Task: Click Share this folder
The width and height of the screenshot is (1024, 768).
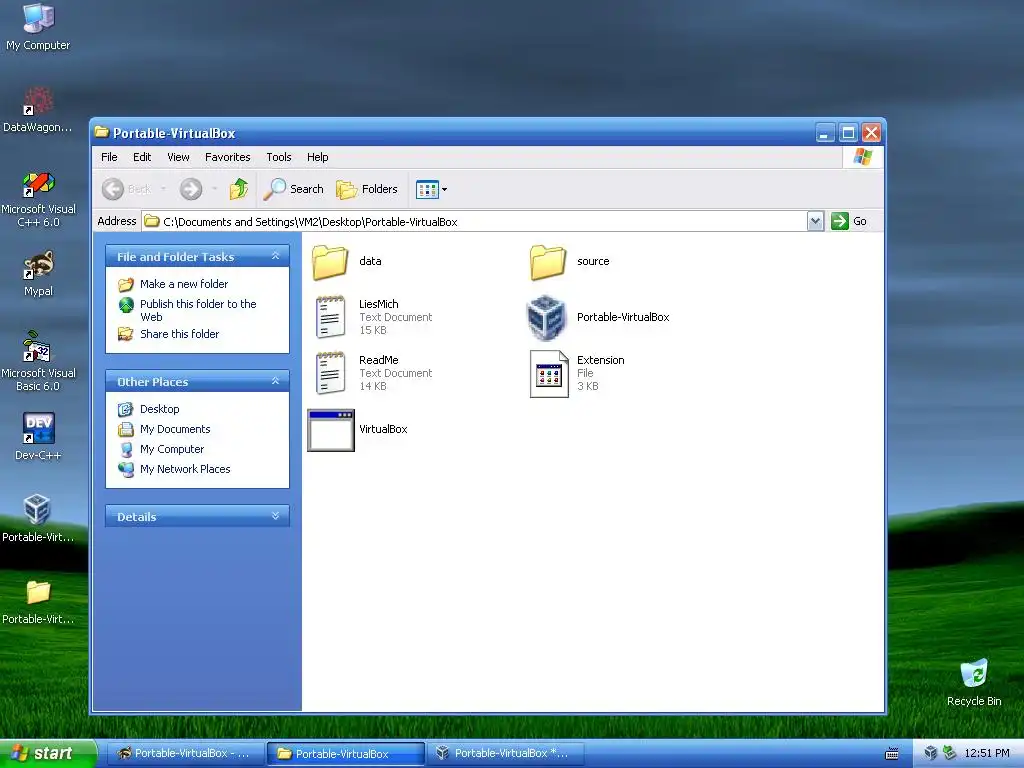Action: click(x=179, y=334)
